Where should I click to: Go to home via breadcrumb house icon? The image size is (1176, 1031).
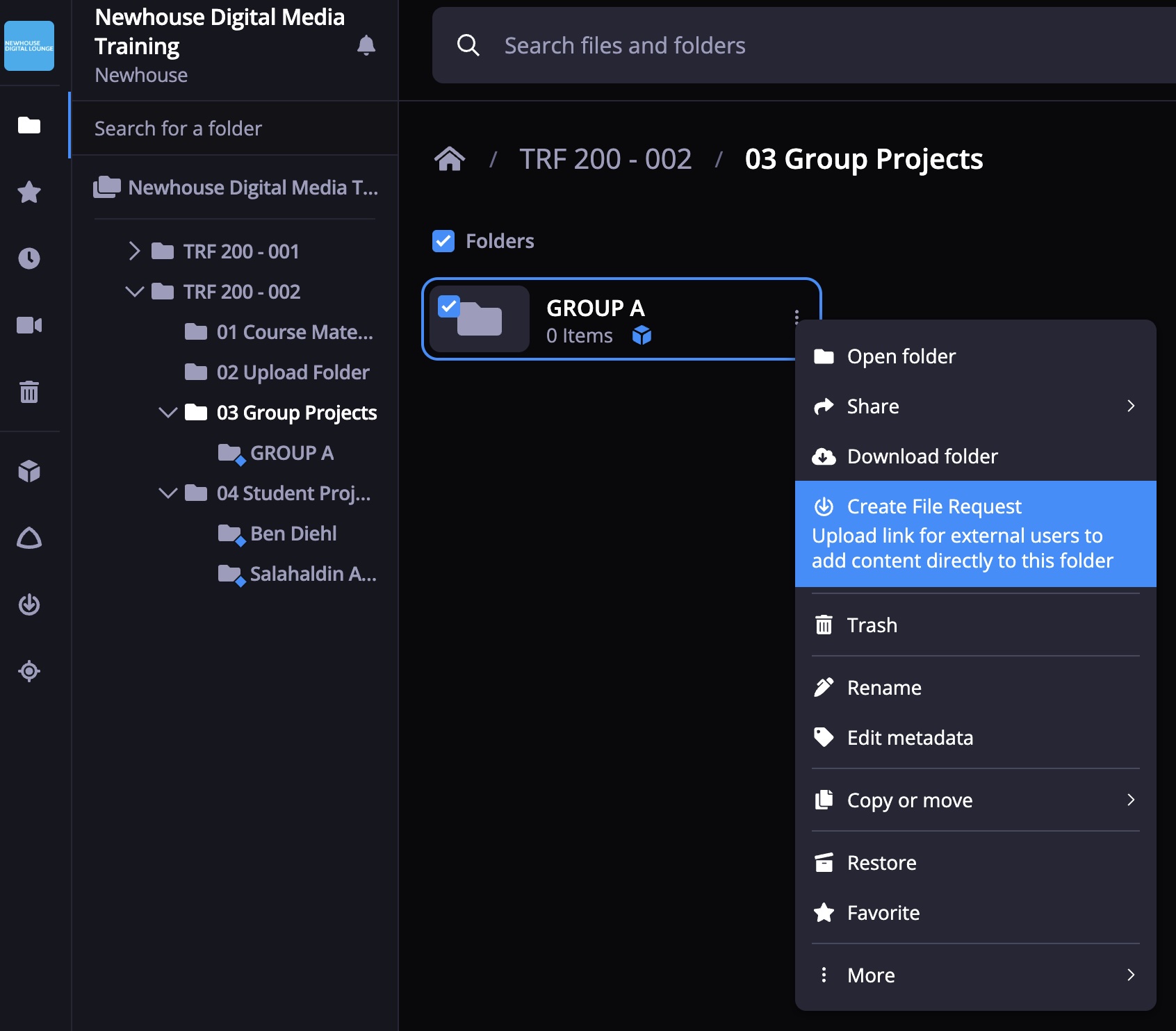point(450,159)
